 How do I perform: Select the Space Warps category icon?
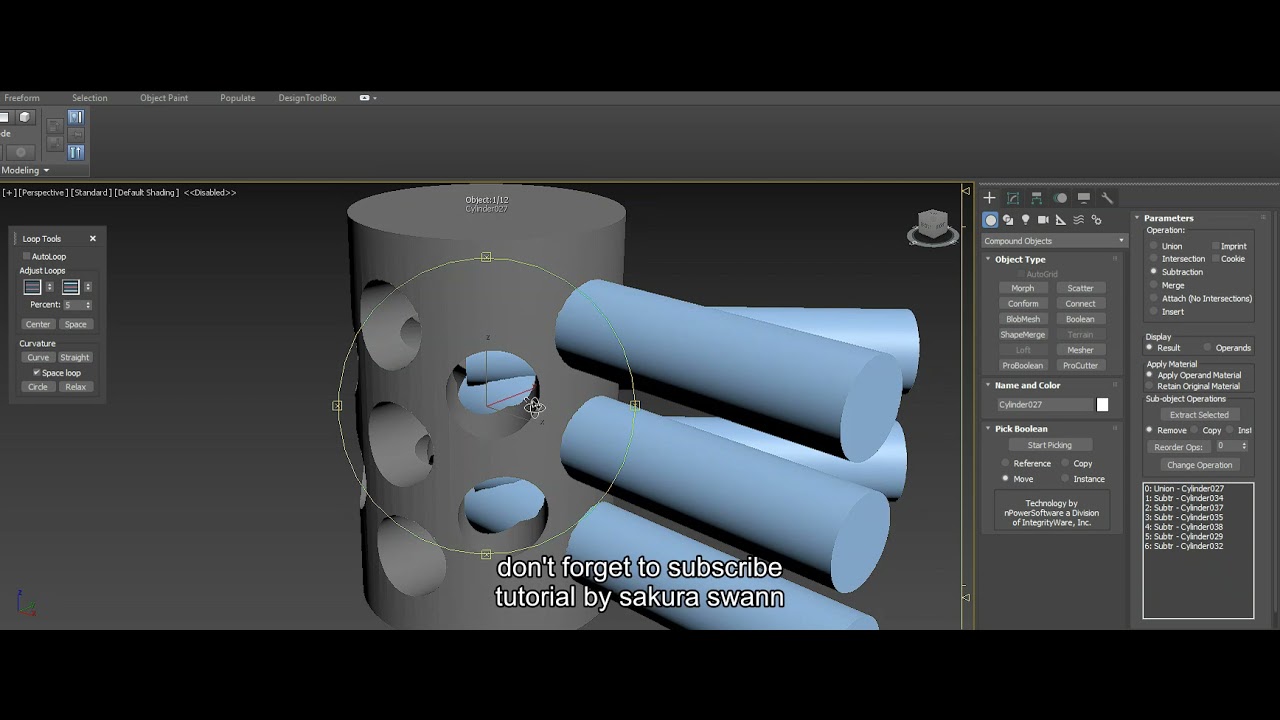[x=1079, y=220]
